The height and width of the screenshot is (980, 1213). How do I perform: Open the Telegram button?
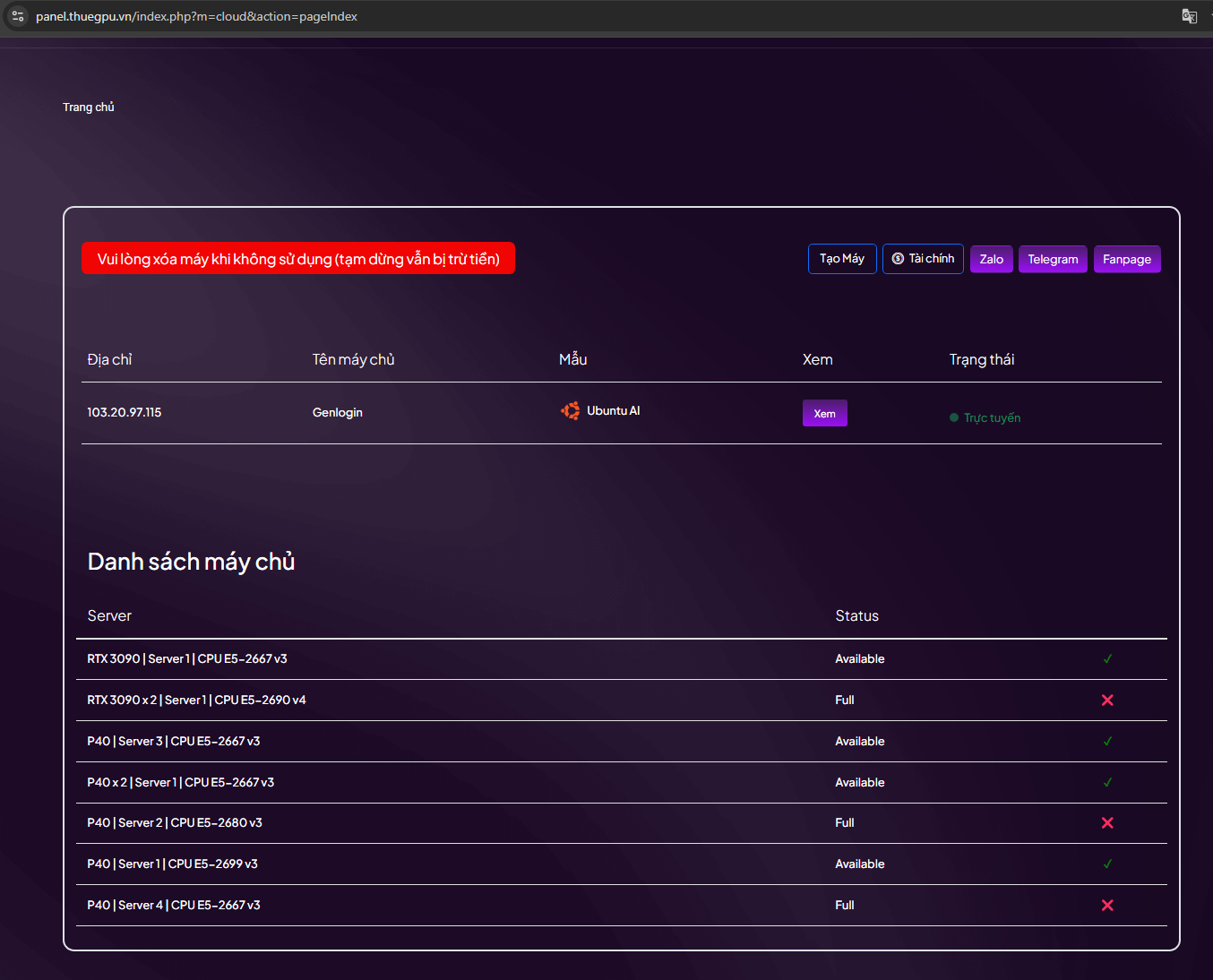(x=1053, y=259)
